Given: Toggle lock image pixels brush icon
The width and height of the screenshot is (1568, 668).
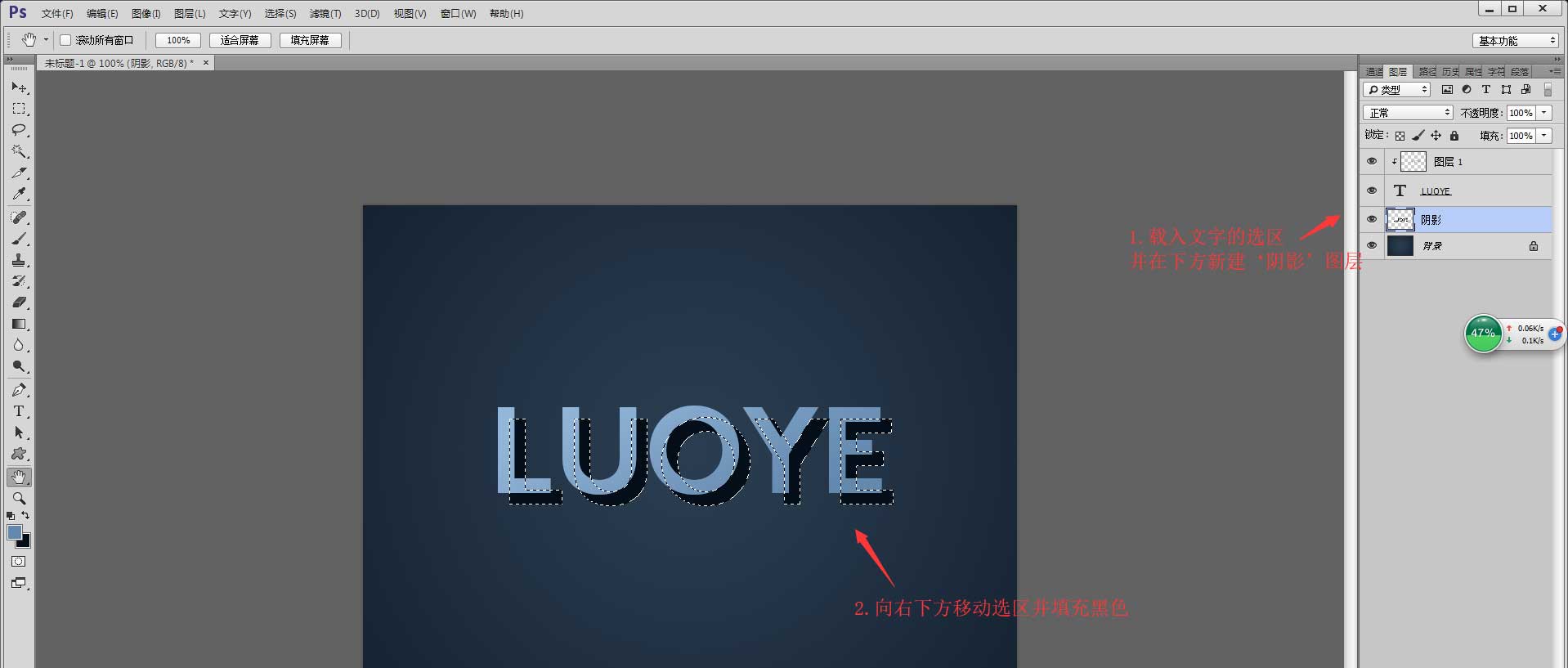Looking at the screenshot, I should [x=1418, y=136].
